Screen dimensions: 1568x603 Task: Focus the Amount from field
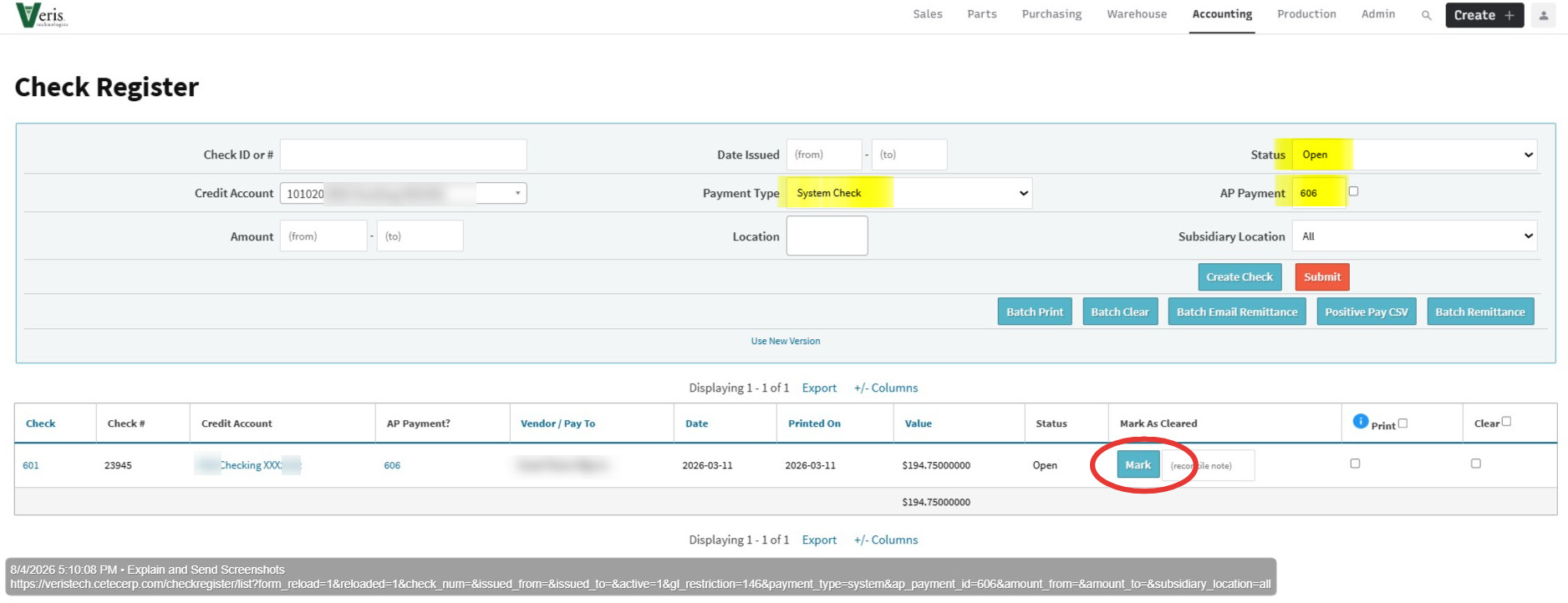click(323, 236)
